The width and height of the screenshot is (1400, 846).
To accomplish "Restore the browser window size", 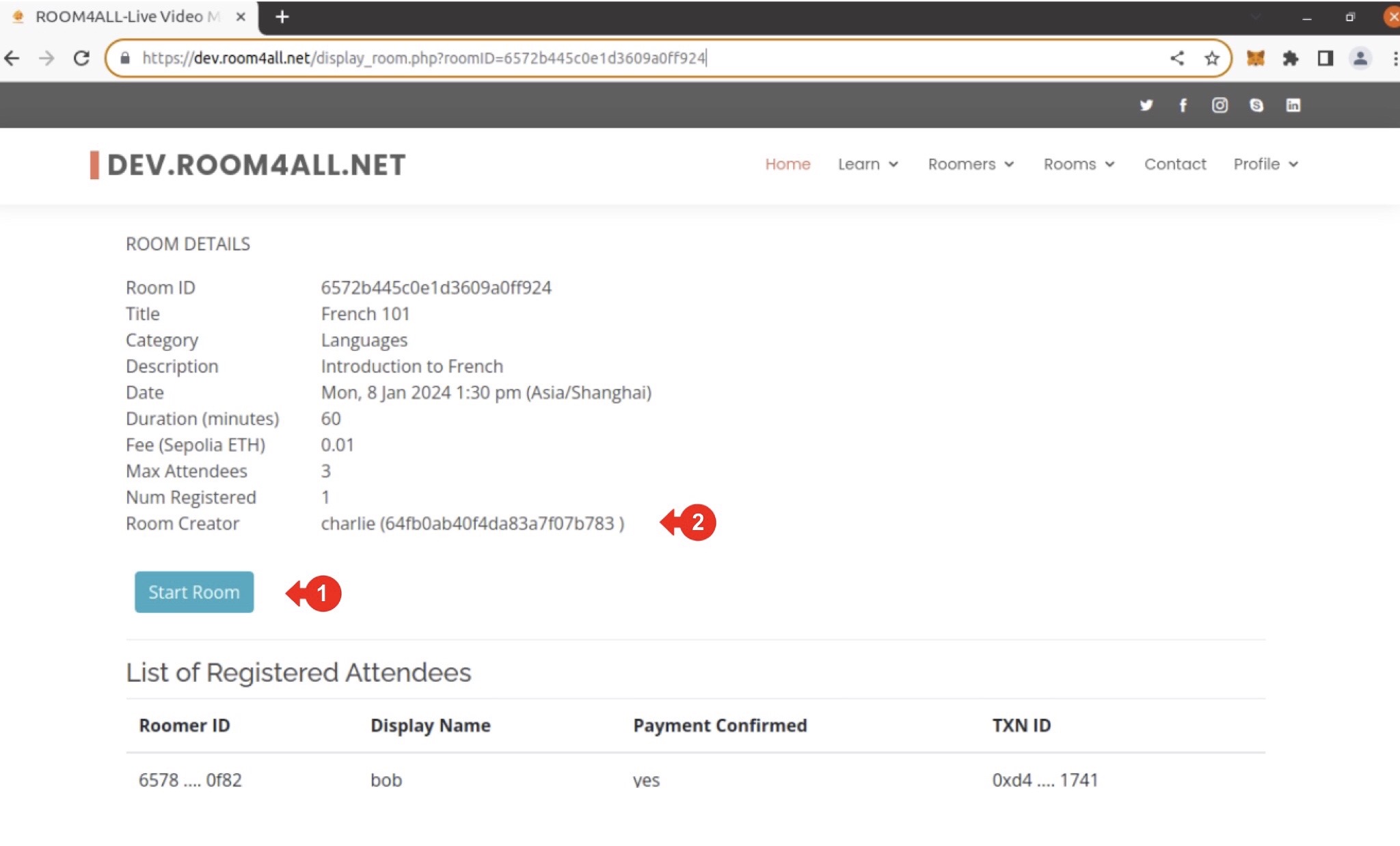I will (1349, 18).
